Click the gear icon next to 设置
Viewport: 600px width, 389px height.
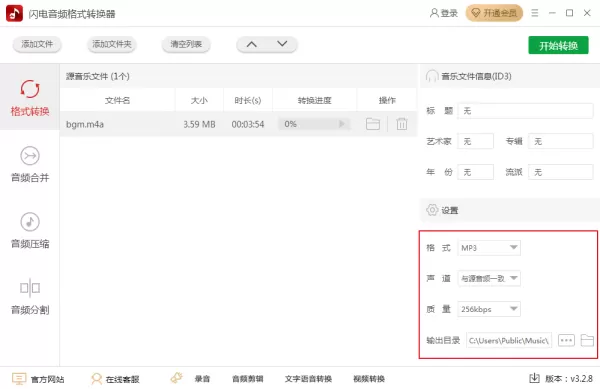click(x=432, y=210)
